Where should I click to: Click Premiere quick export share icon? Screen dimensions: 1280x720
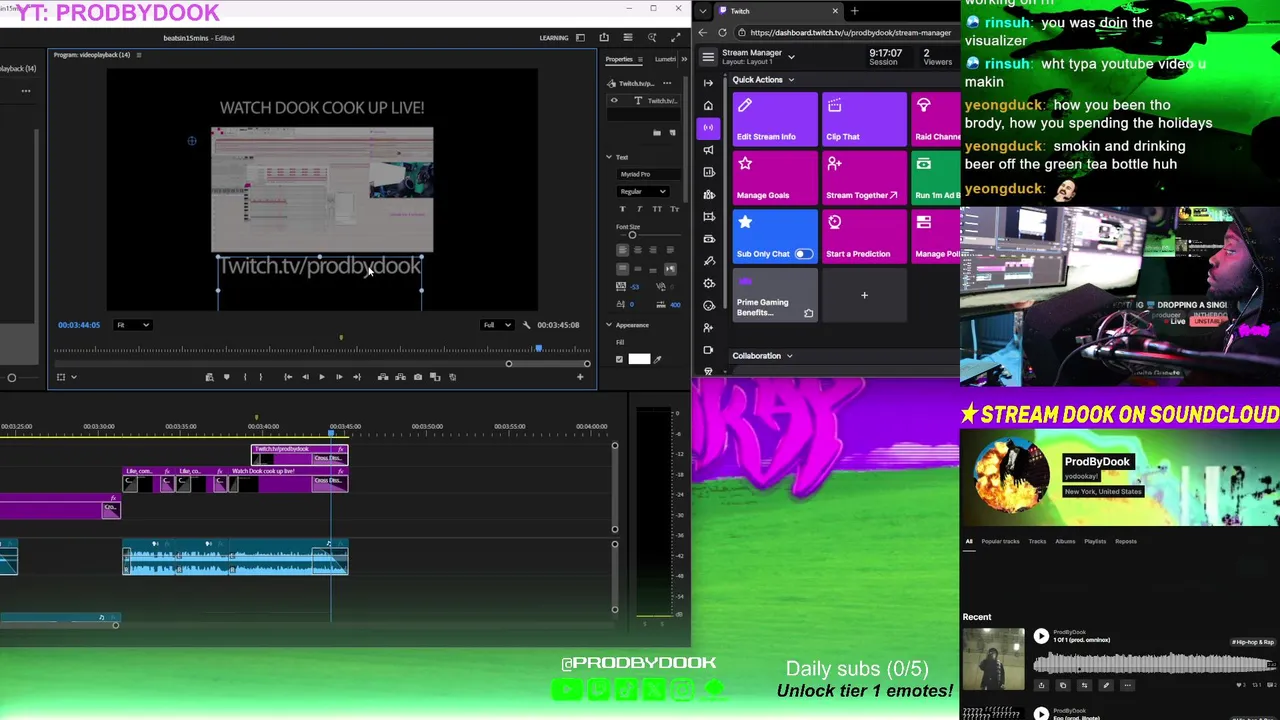point(604,38)
